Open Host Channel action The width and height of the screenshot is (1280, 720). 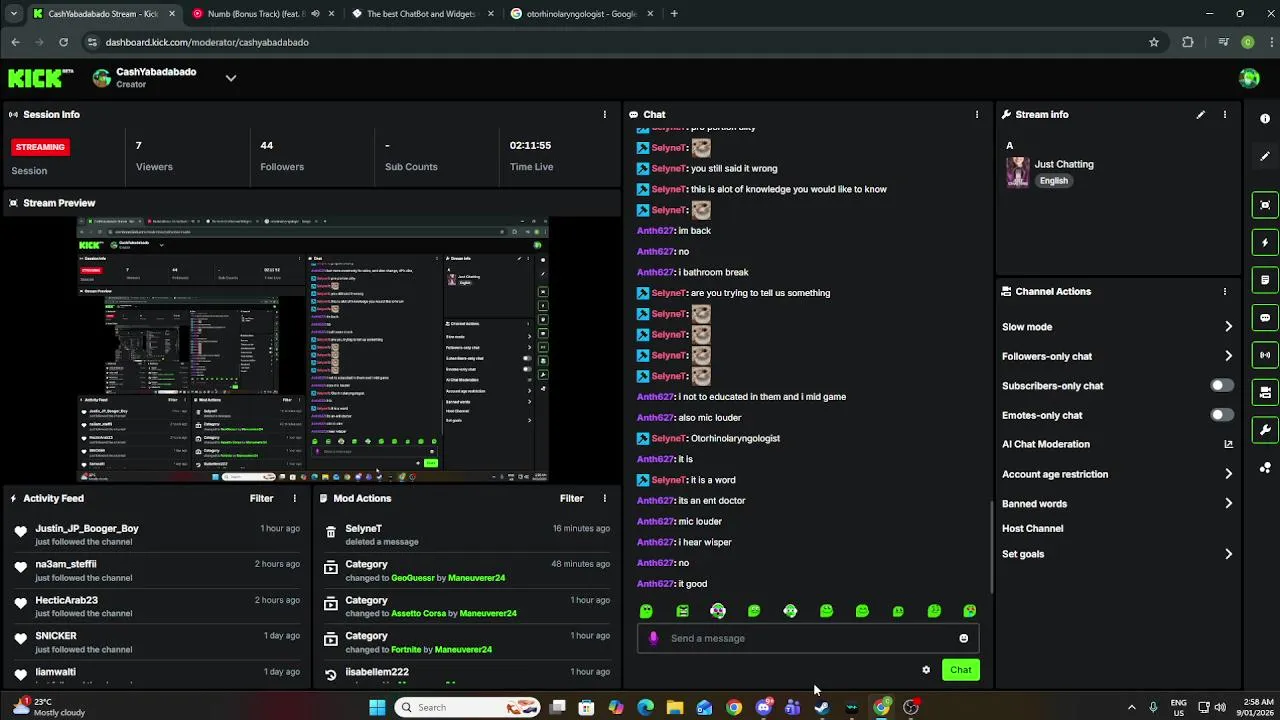(1032, 528)
